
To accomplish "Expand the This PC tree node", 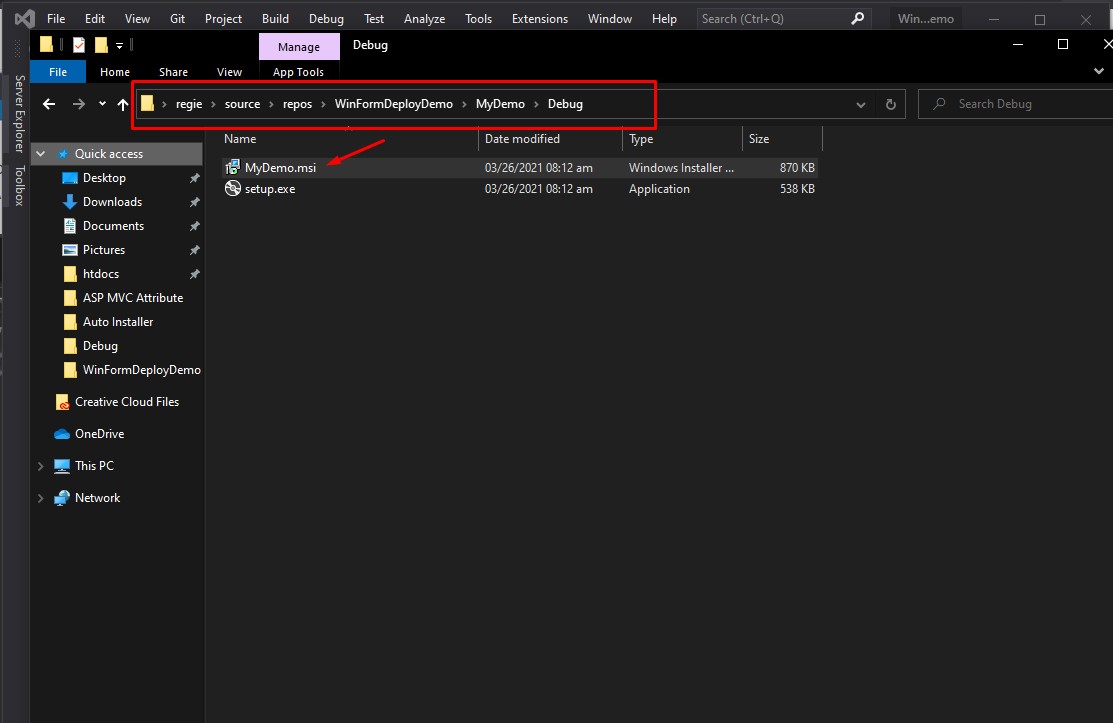I will [x=41, y=466].
